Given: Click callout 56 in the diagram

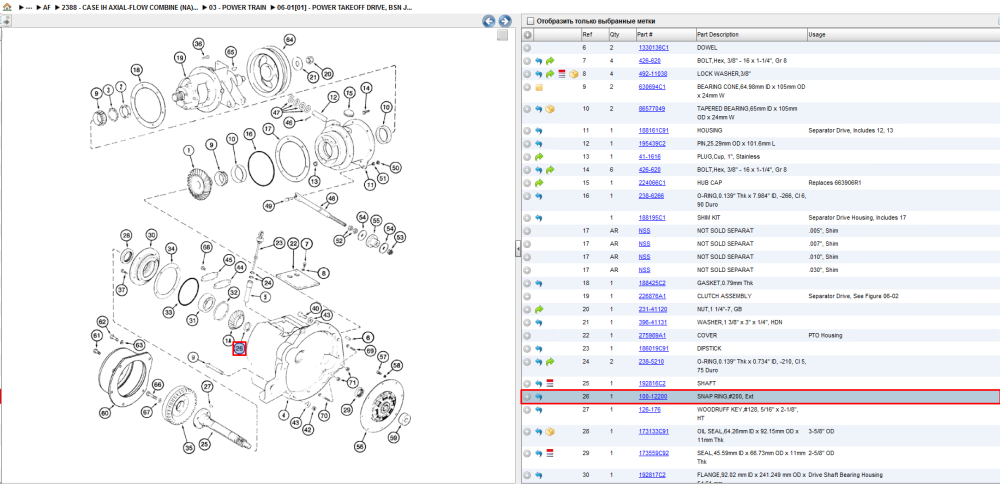Looking at the screenshot, I should tap(361, 447).
